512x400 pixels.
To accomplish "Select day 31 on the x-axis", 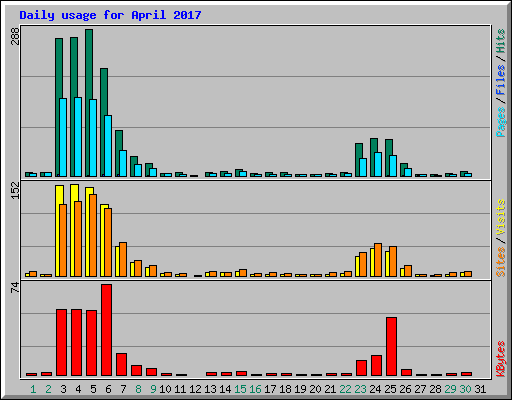I will pos(480,389).
